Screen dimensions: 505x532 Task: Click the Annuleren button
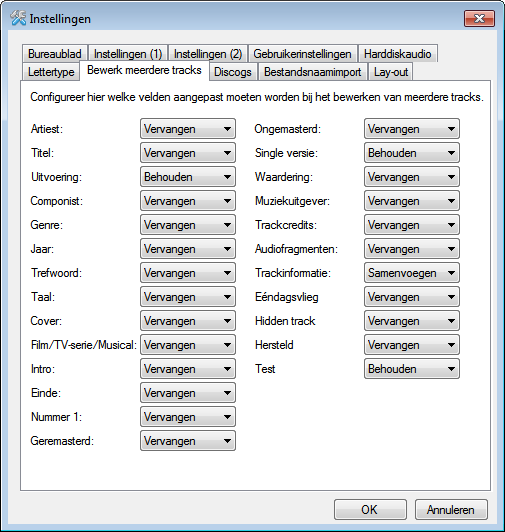pos(451,509)
